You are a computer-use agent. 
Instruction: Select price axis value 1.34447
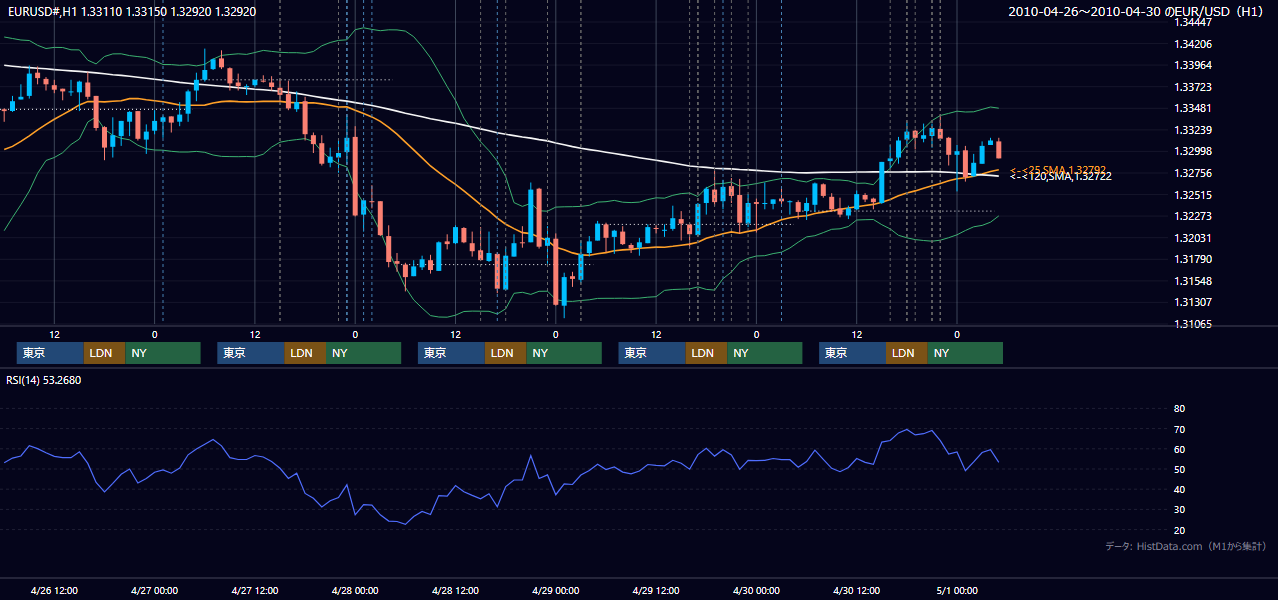pos(1193,22)
